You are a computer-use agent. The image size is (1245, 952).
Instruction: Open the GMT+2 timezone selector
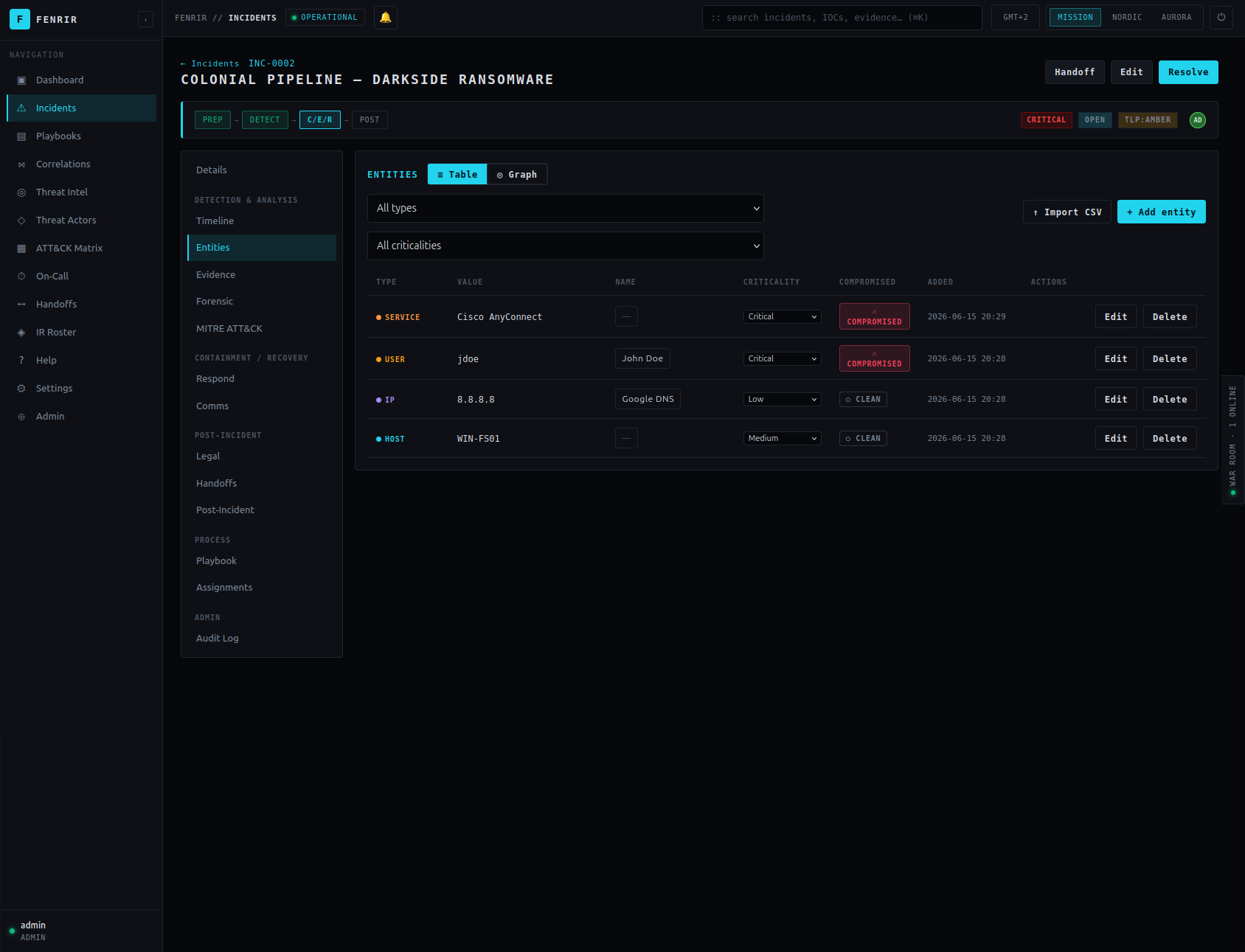tap(1016, 18)
